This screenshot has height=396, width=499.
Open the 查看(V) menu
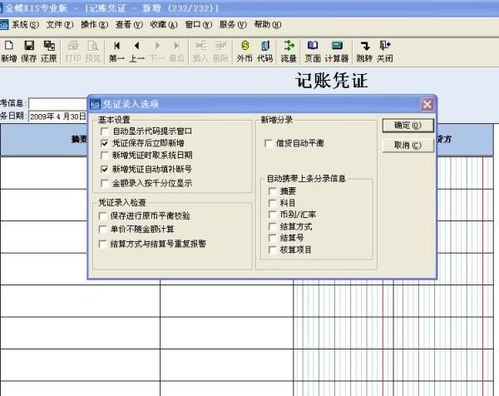(x=129, y=25)
